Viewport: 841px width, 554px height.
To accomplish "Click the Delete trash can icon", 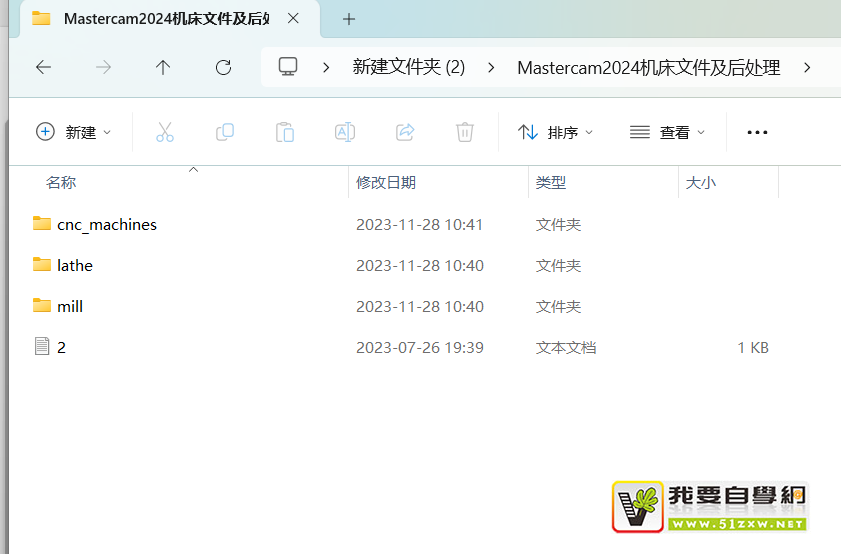I will coord(464,132).
